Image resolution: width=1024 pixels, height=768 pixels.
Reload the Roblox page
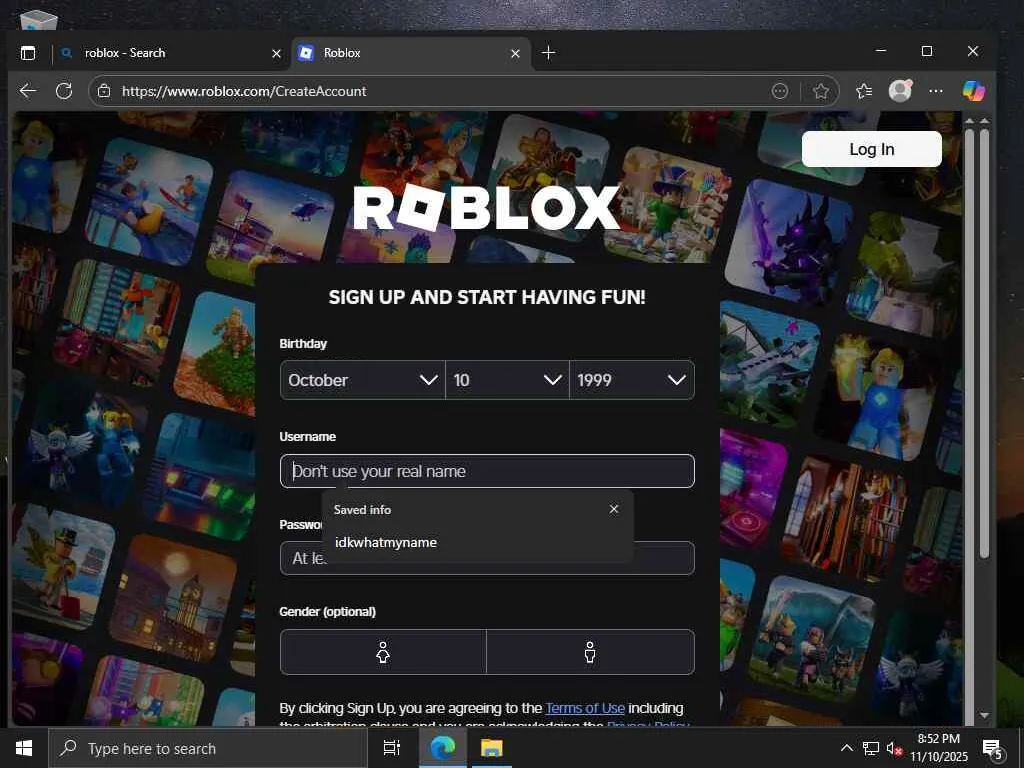click(x=64, y=91)
